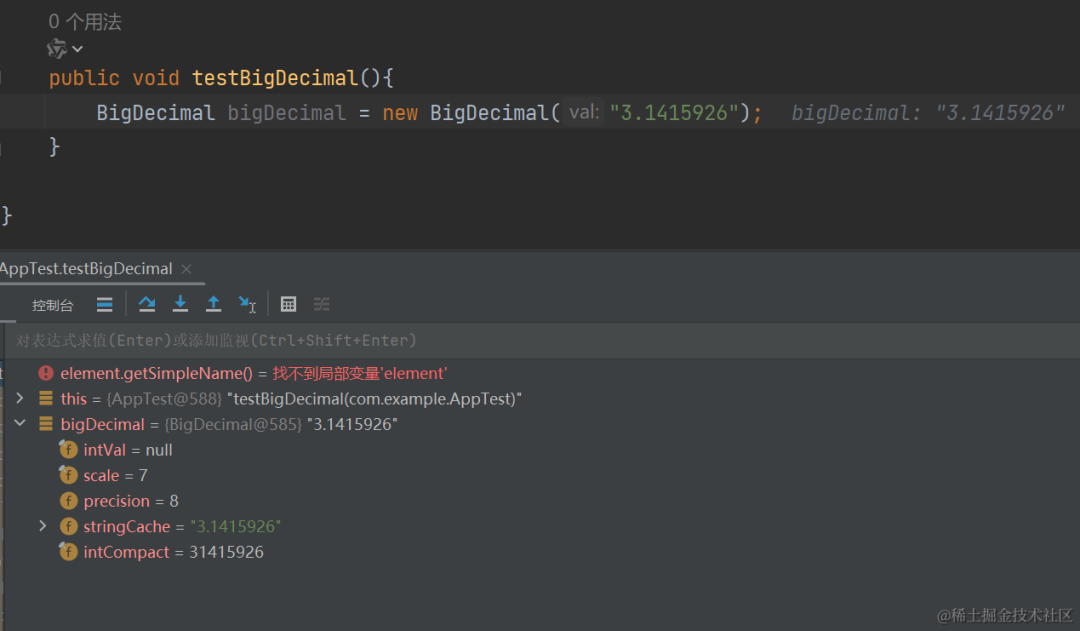
Task: Expand the 'this' variable node
Action: (19, 398)
